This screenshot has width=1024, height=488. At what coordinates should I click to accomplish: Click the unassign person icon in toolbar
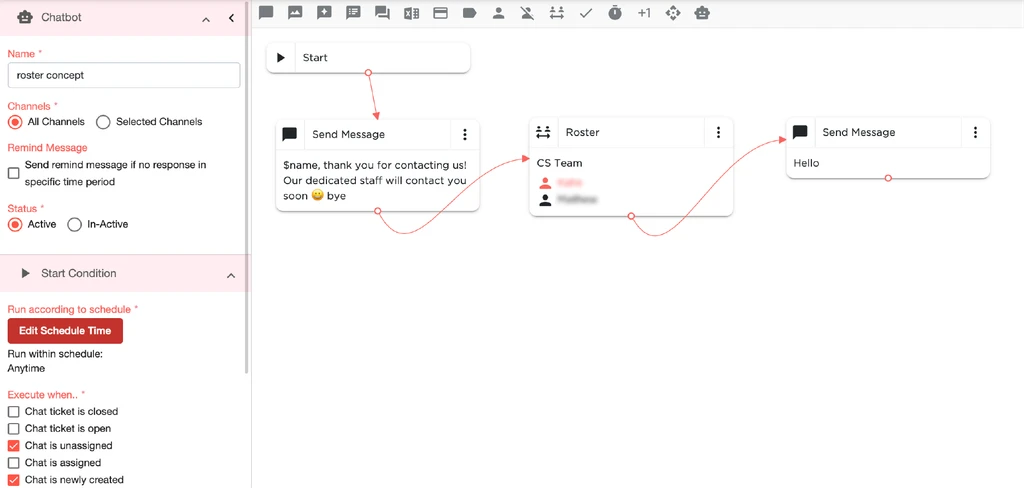(528, 13)
